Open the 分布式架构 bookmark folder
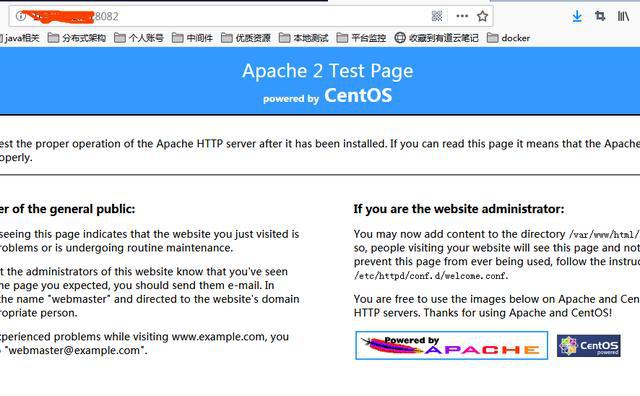 [x=77, y=38]
